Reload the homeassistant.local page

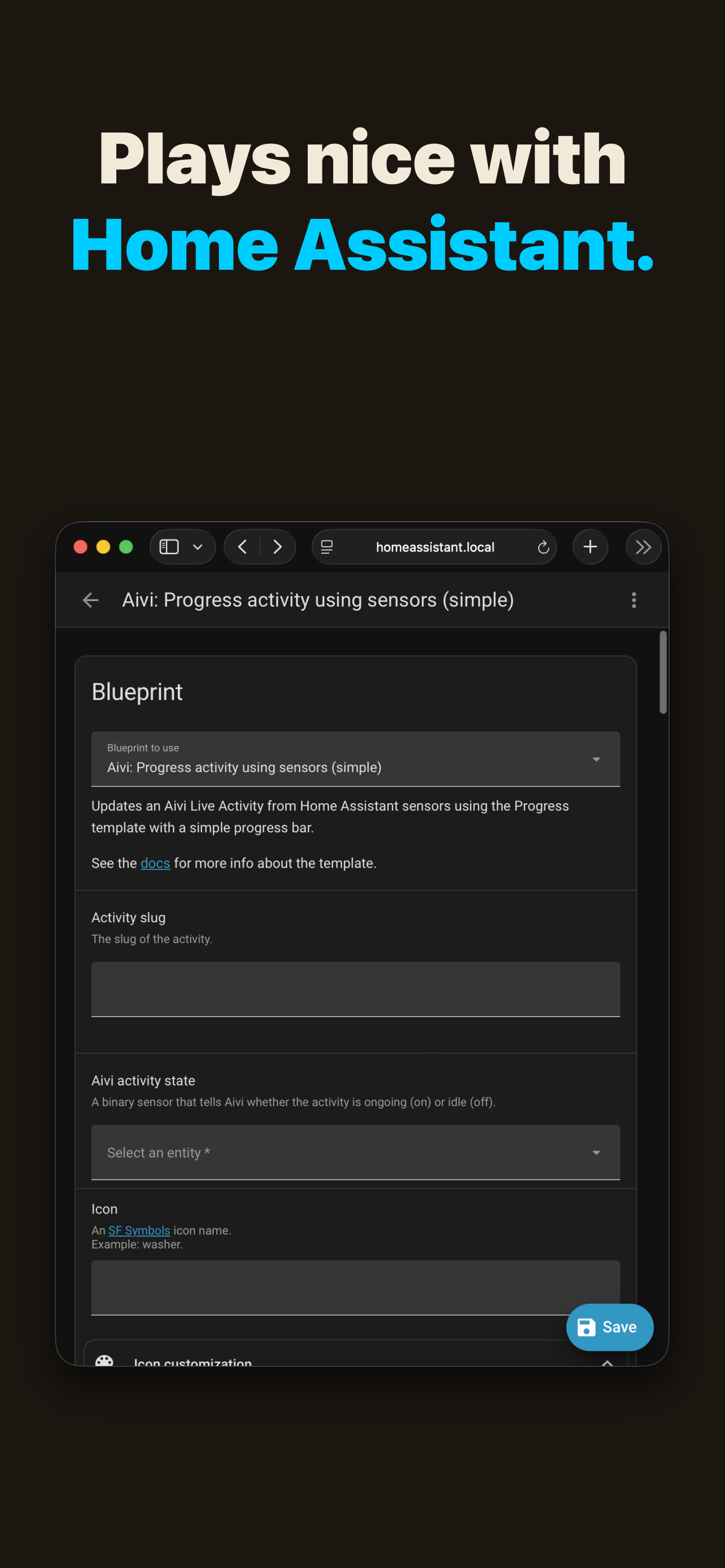[x=544, y=547]
